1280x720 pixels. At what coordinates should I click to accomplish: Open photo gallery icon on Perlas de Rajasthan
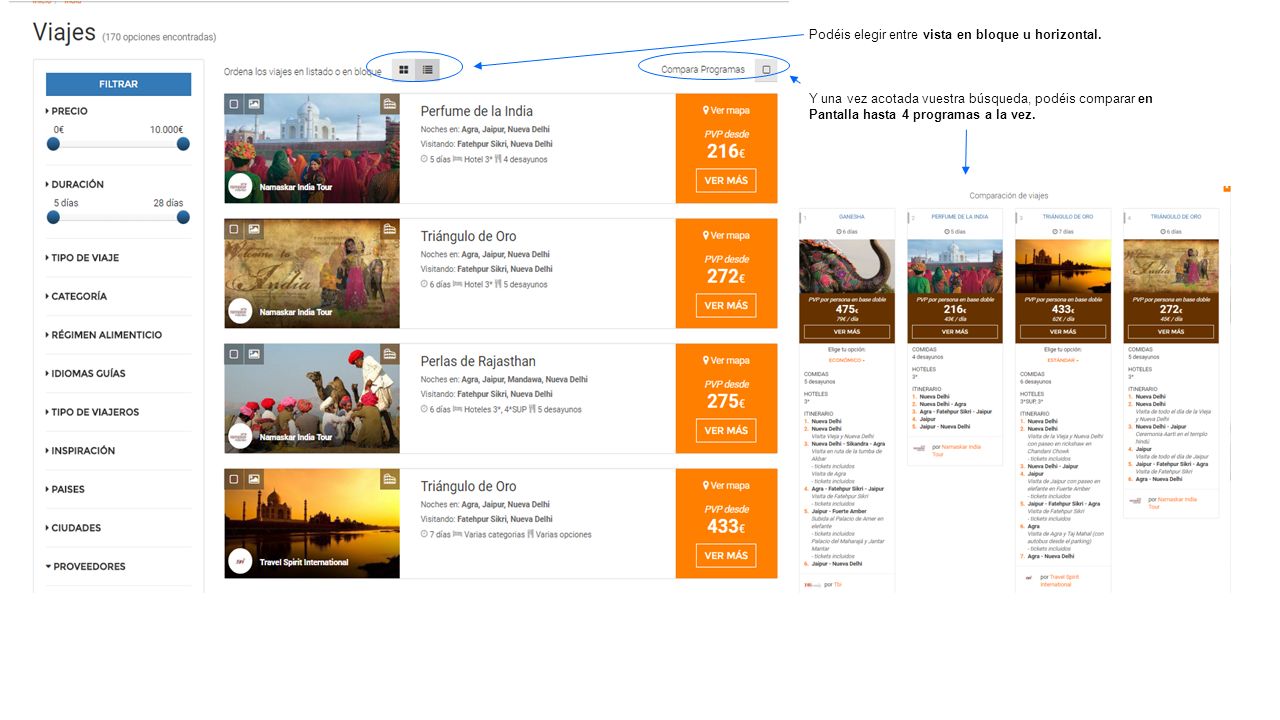coord(254,354)
